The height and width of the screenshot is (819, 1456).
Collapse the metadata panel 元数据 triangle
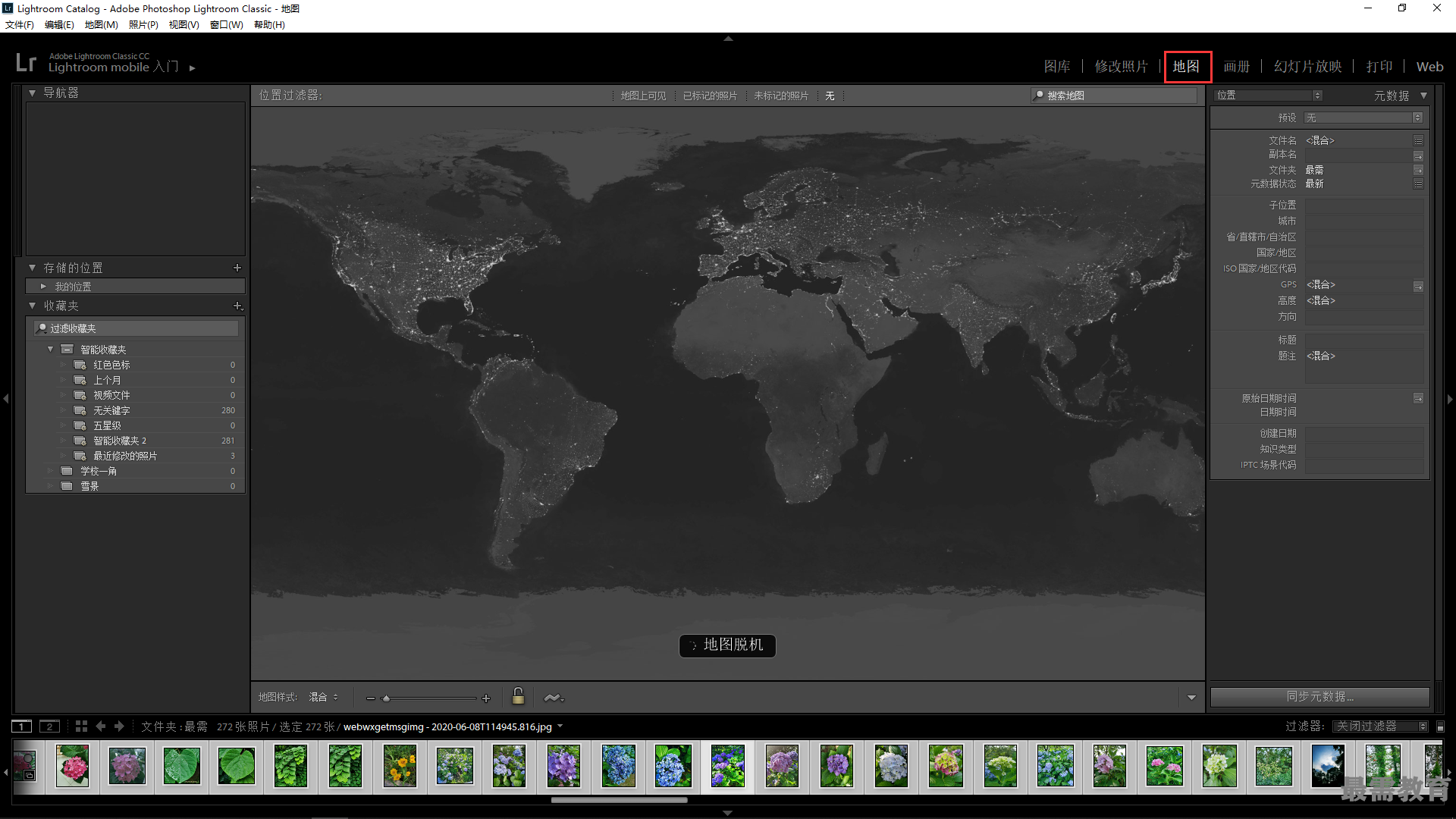pyautogui.click(x=1424, y=96)
